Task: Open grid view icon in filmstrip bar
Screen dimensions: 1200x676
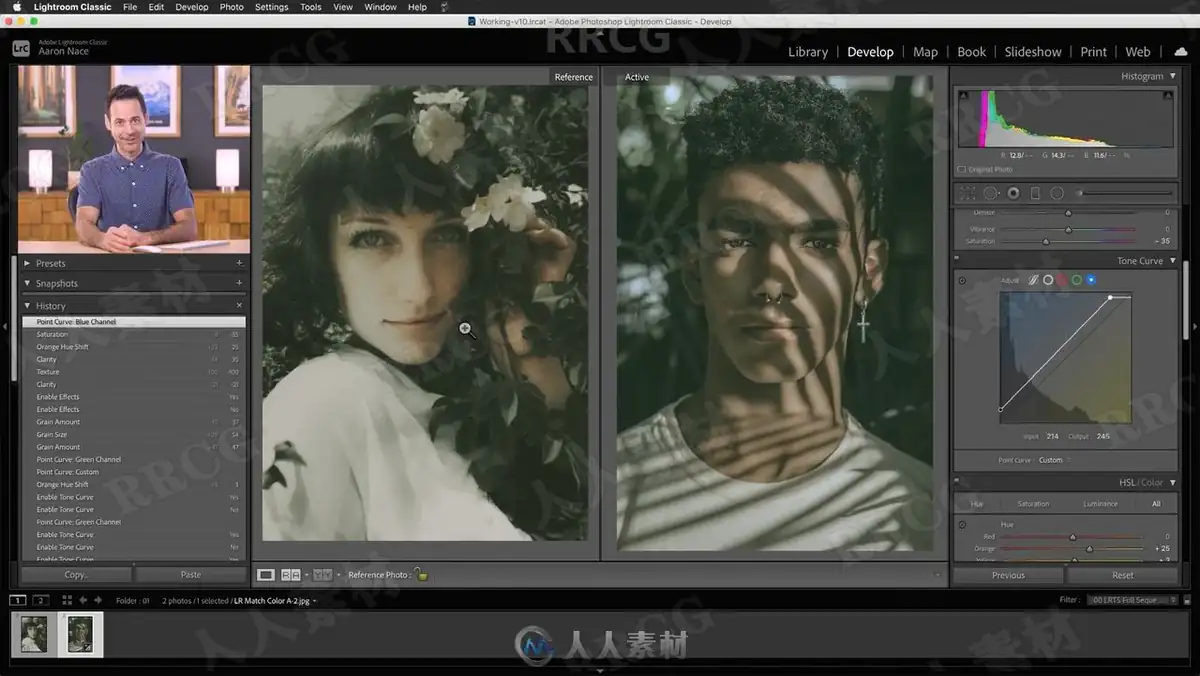Action: (x=67, y=600)
